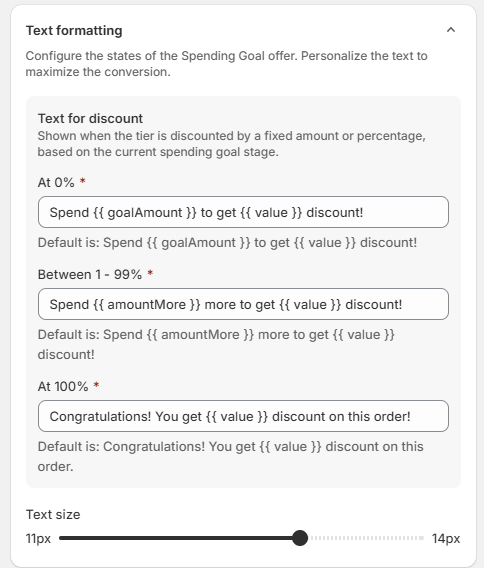Screen dimensions: 484x568
Task: Click the Text size label
Action: [x=53, y=514]
